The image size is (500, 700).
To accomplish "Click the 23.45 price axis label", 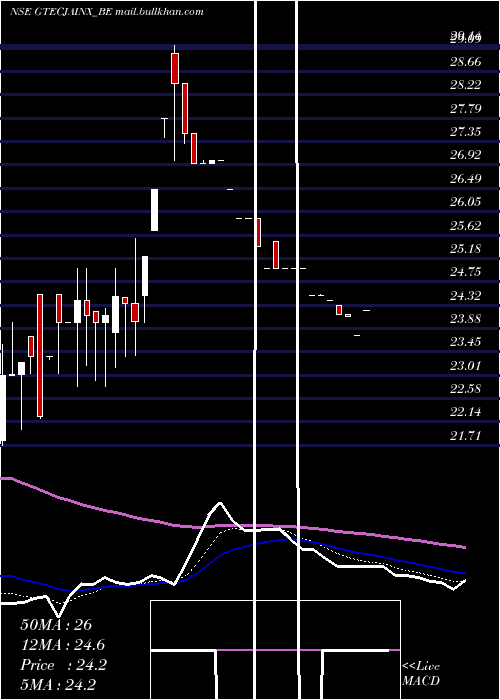I will 466,342.
